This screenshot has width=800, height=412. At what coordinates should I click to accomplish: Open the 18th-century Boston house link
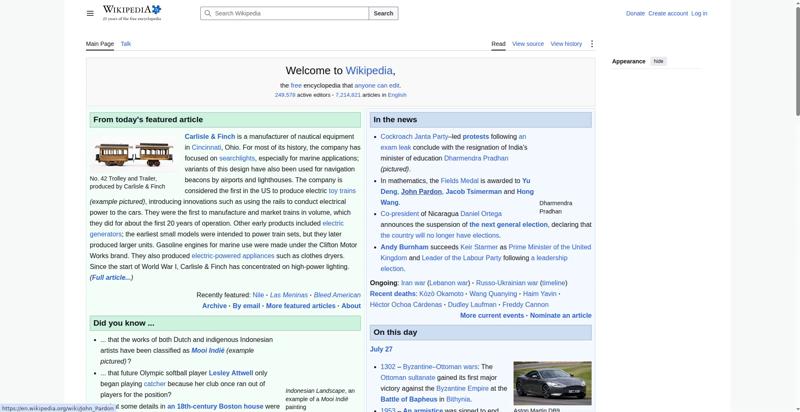point(215,407)
